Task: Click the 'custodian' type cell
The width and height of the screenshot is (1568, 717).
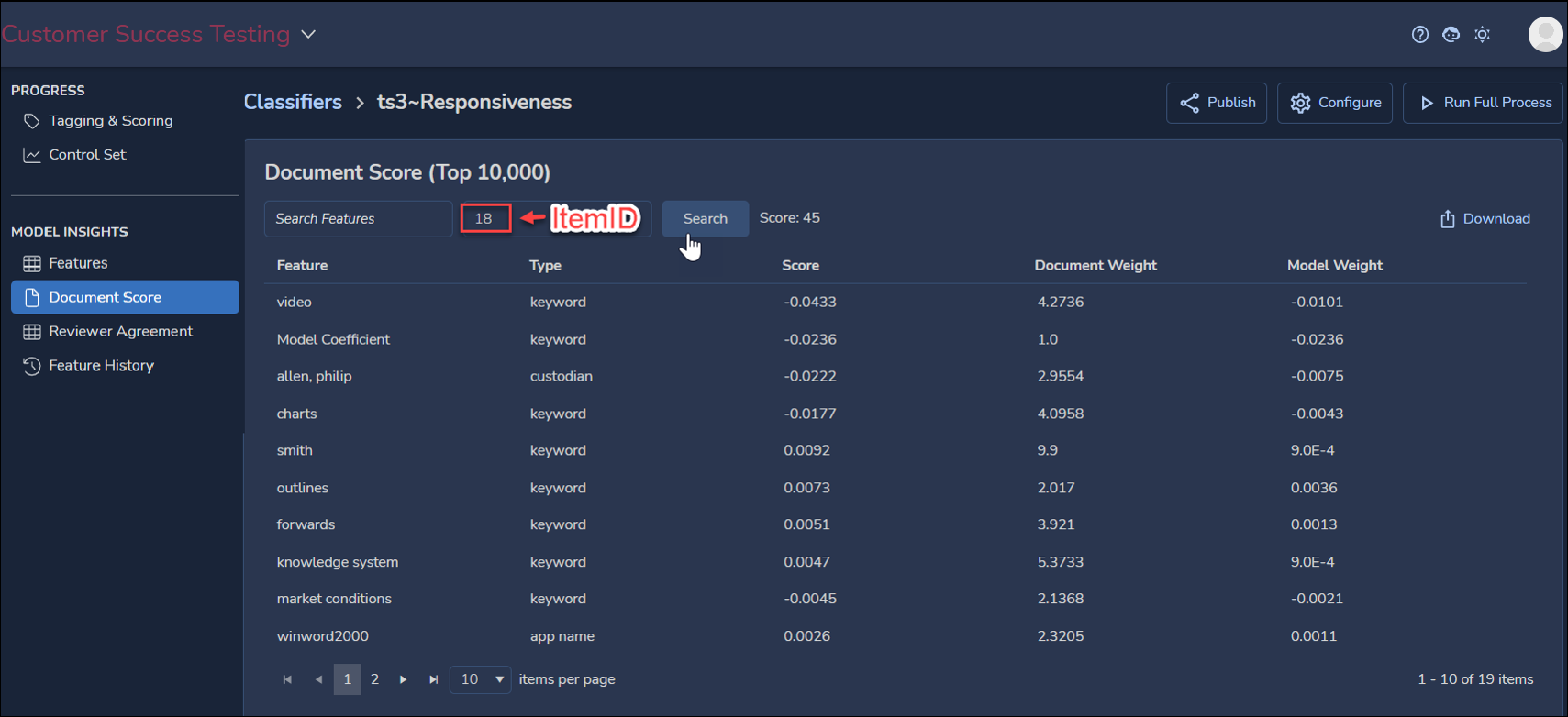Action: click(561, 376)
